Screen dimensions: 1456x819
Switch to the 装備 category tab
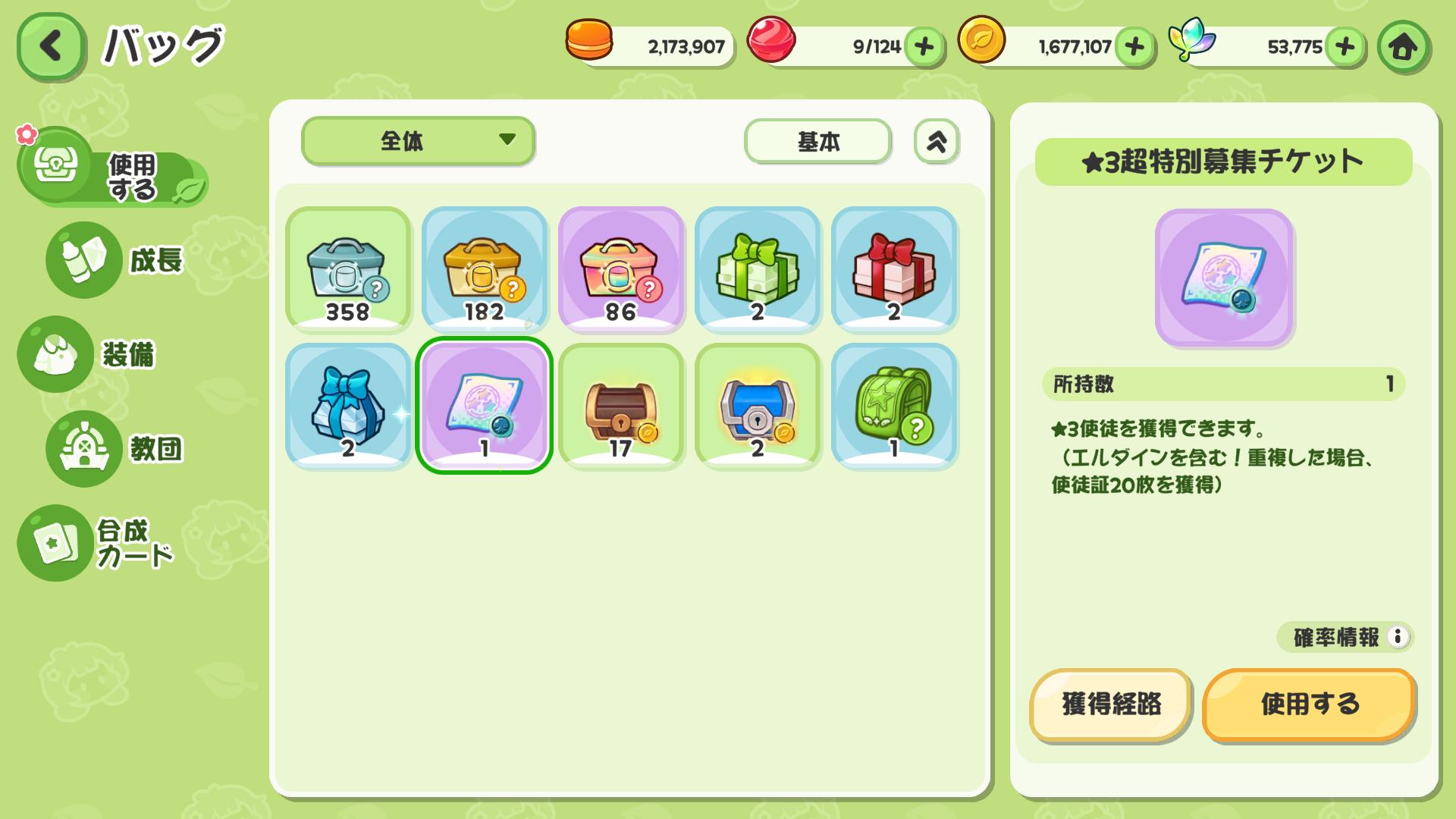89,354
